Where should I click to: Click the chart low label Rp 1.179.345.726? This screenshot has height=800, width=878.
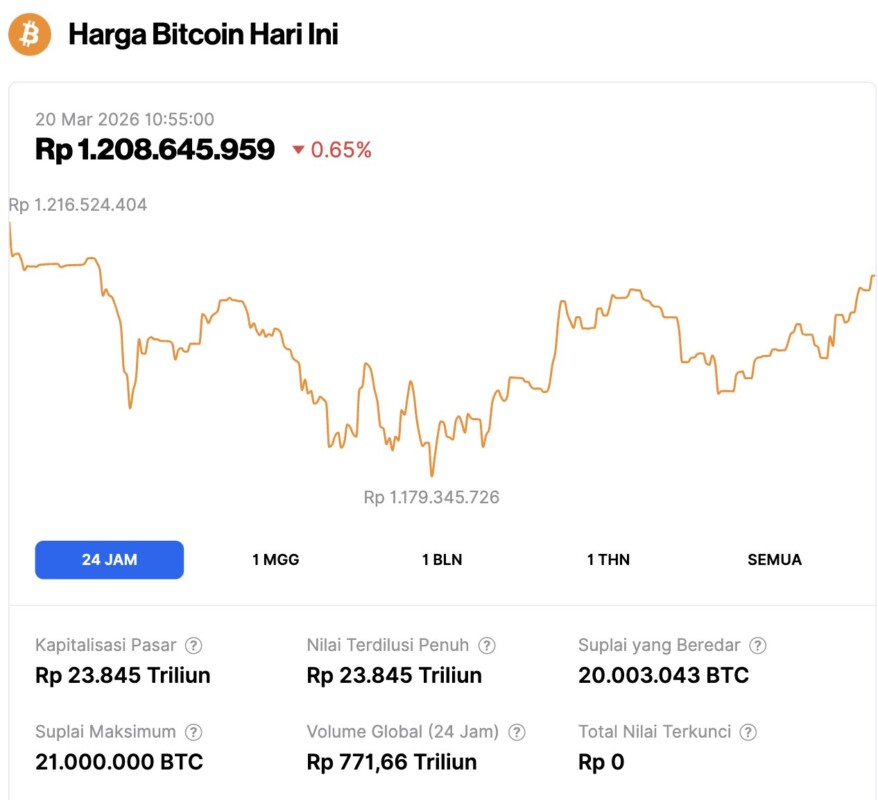pos(431,497)
